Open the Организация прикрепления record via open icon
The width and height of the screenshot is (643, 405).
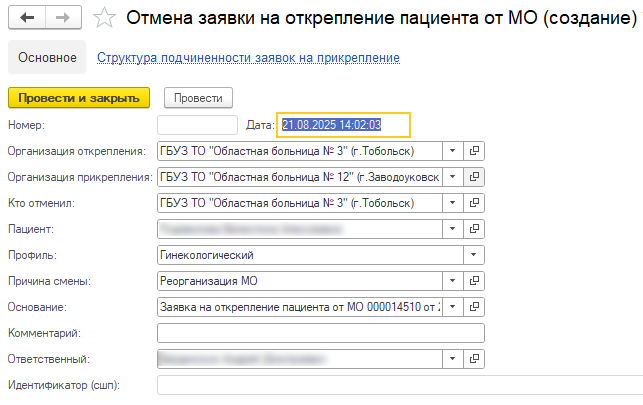tap(475, 177)
